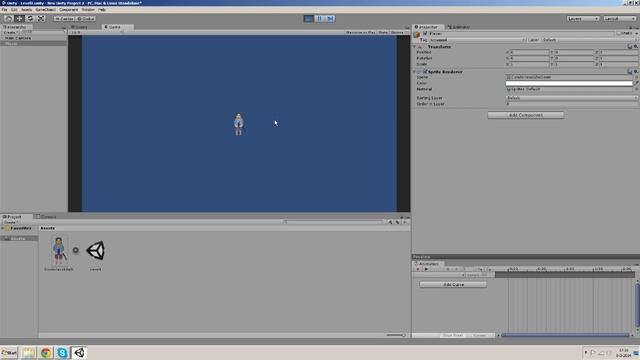Toggle the Global/Local handle rotation button
The image size is (640, 360).
[86, 19]
